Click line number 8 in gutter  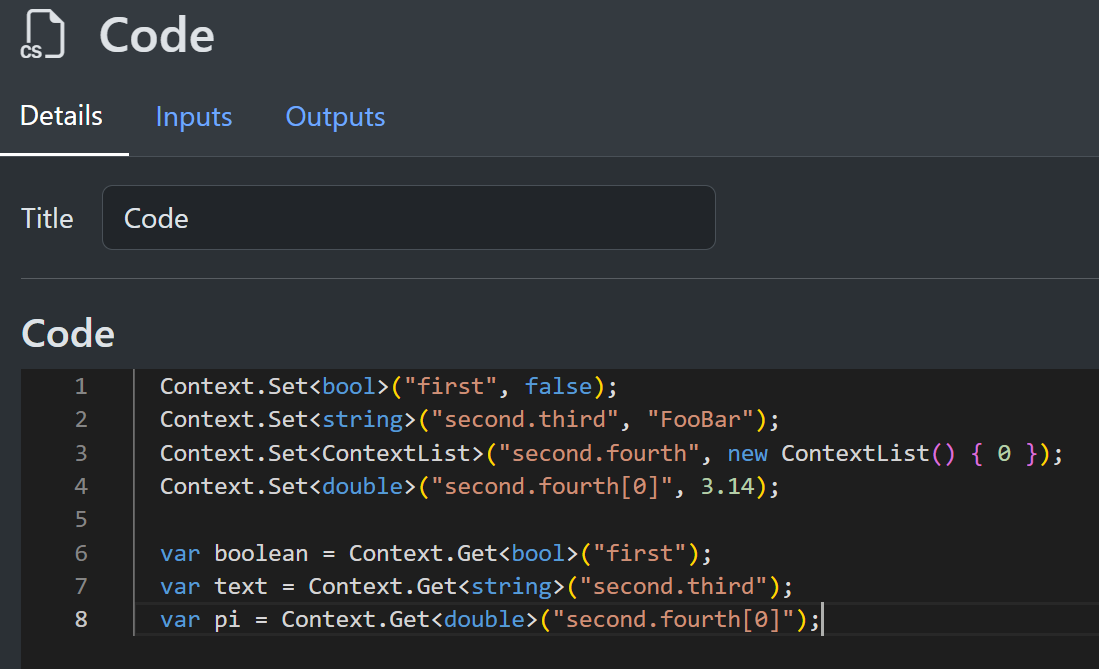click(81, 620)
